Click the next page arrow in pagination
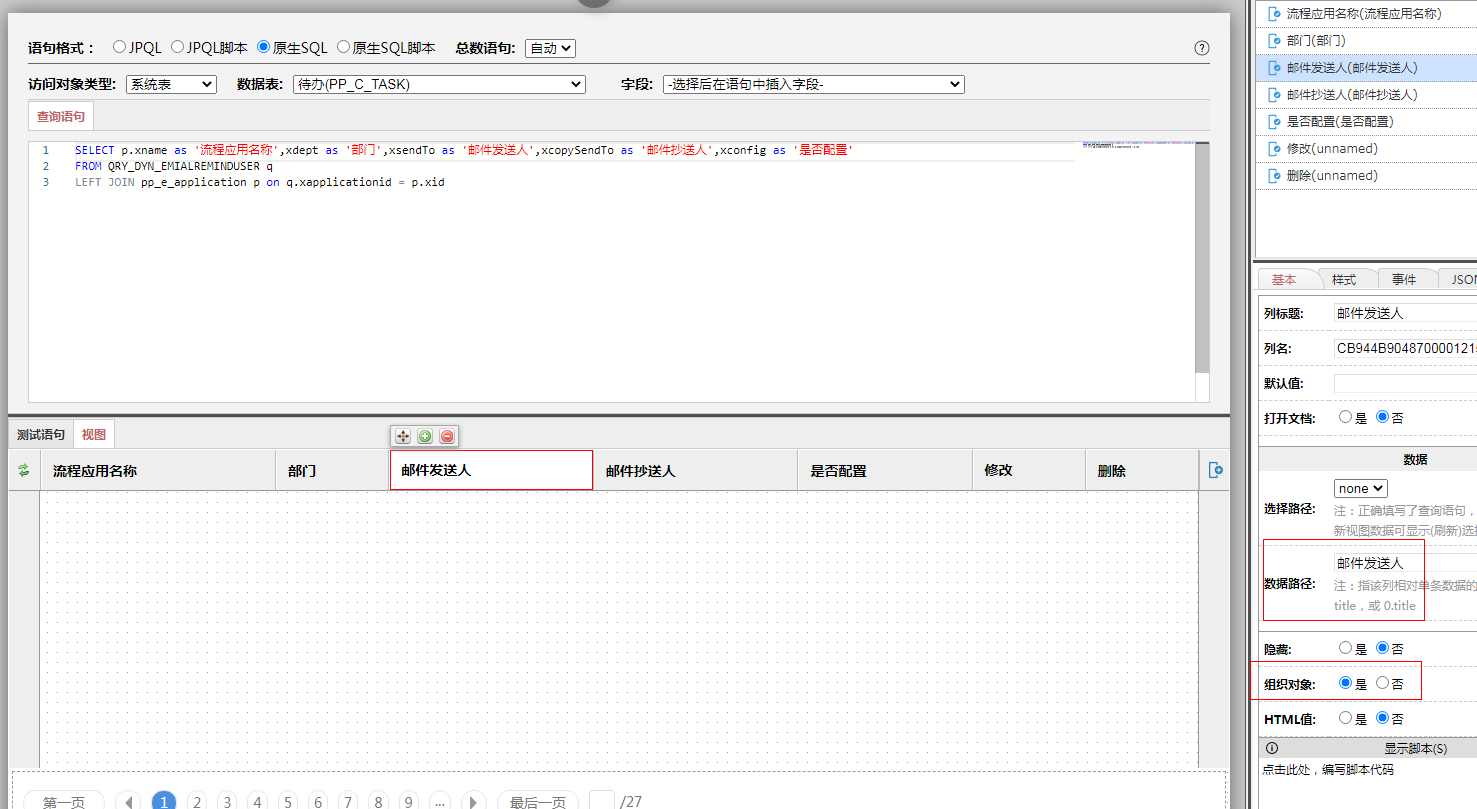The width and height of the screenshot is (1477, 809). tap(472, 800)
